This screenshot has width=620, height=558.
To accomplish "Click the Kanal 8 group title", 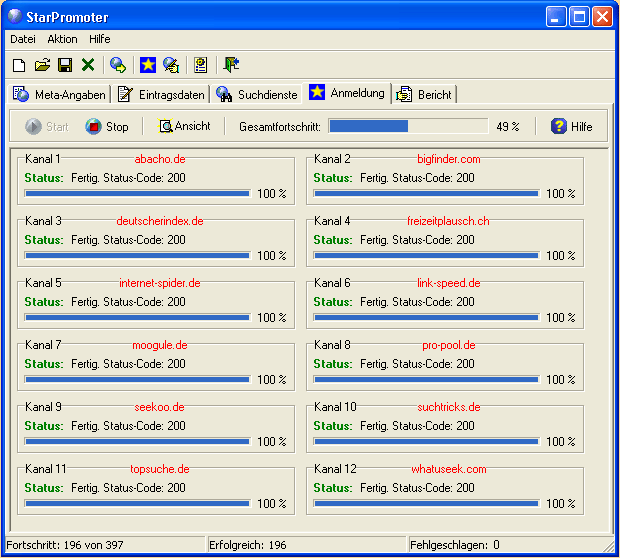I will tap(332, 345).
